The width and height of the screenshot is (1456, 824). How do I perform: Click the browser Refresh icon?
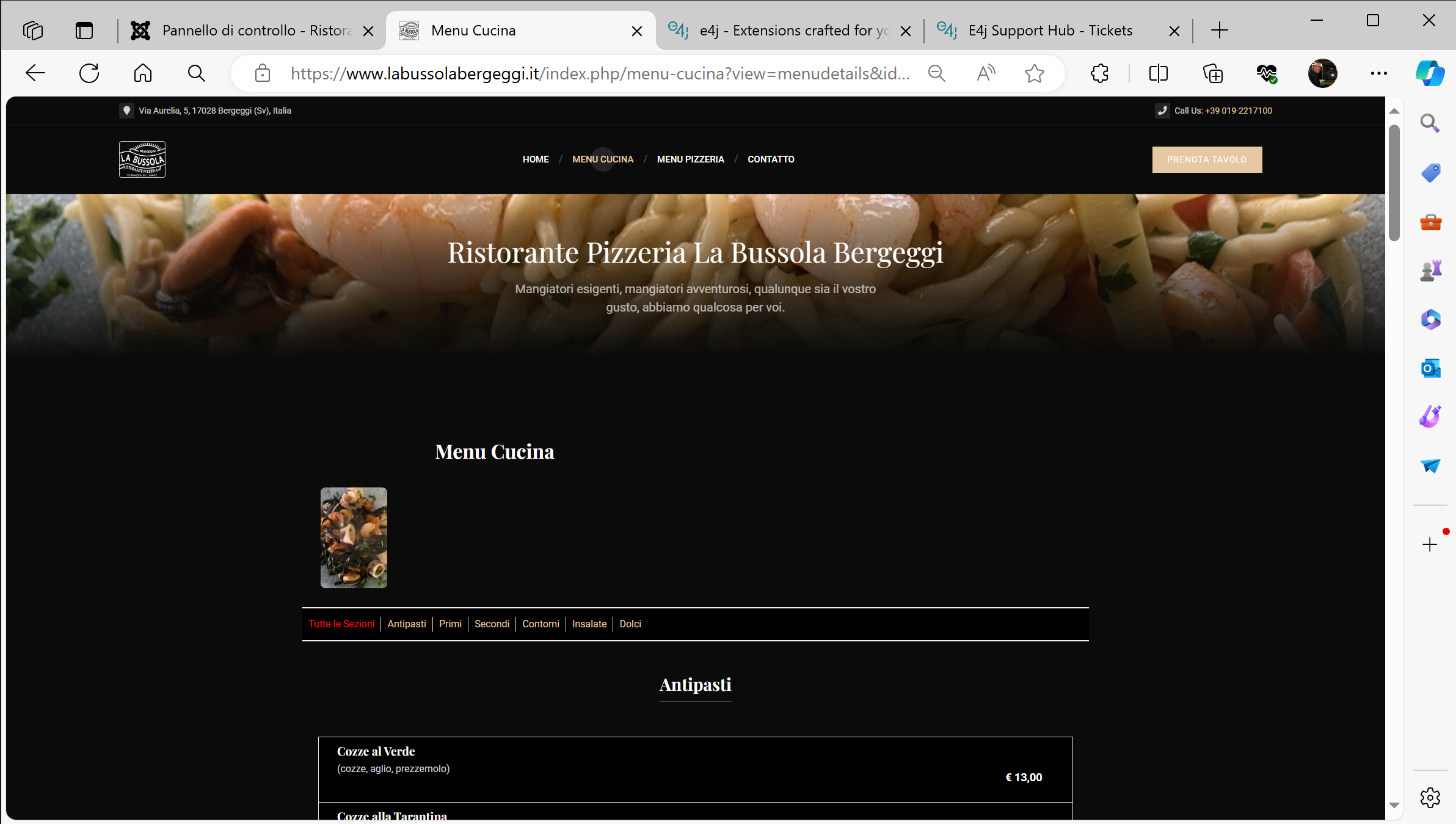[x=89, y=73]
